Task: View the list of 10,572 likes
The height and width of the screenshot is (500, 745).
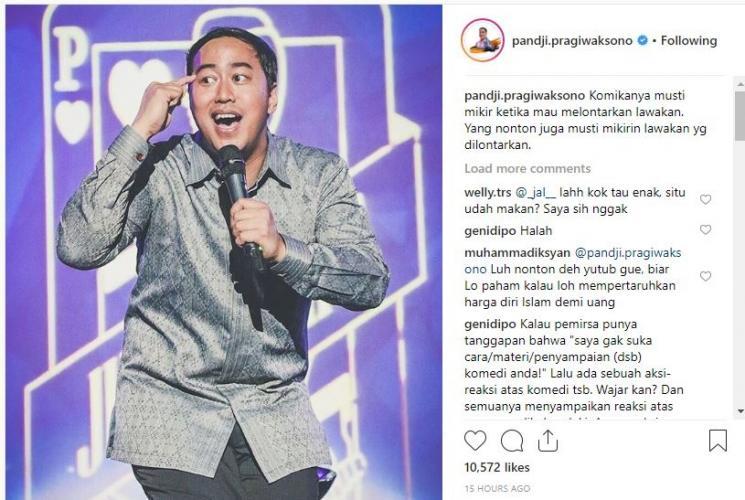Action: (x=497, y=468)
